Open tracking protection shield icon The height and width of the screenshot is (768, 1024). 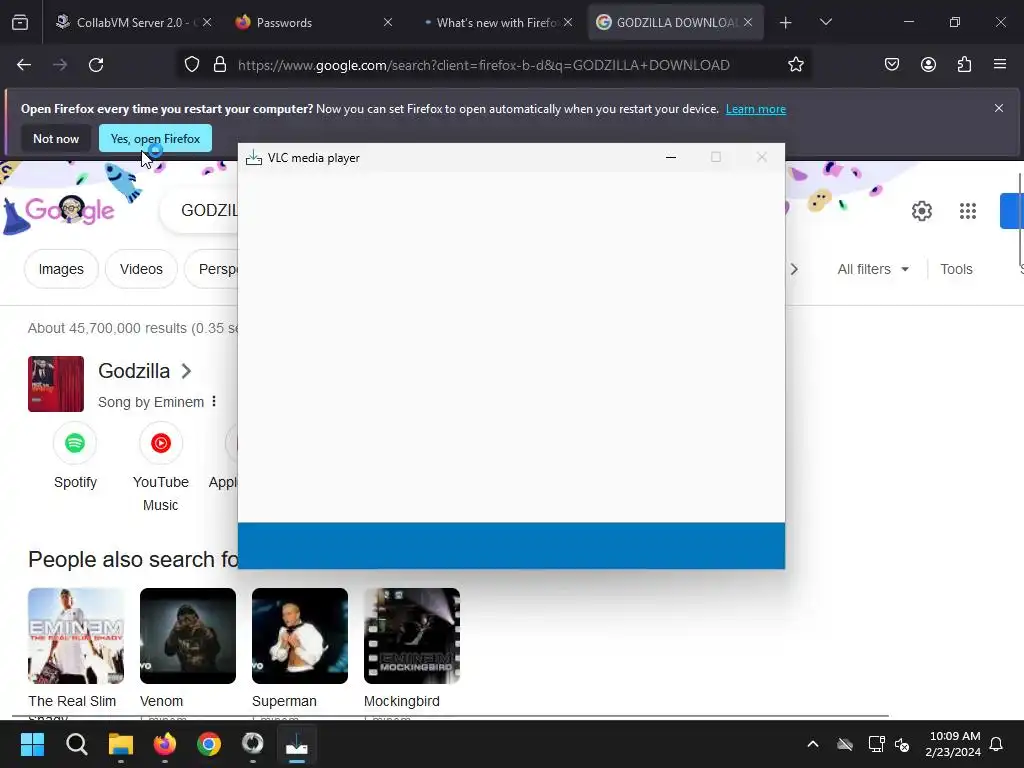click(191, 65)
